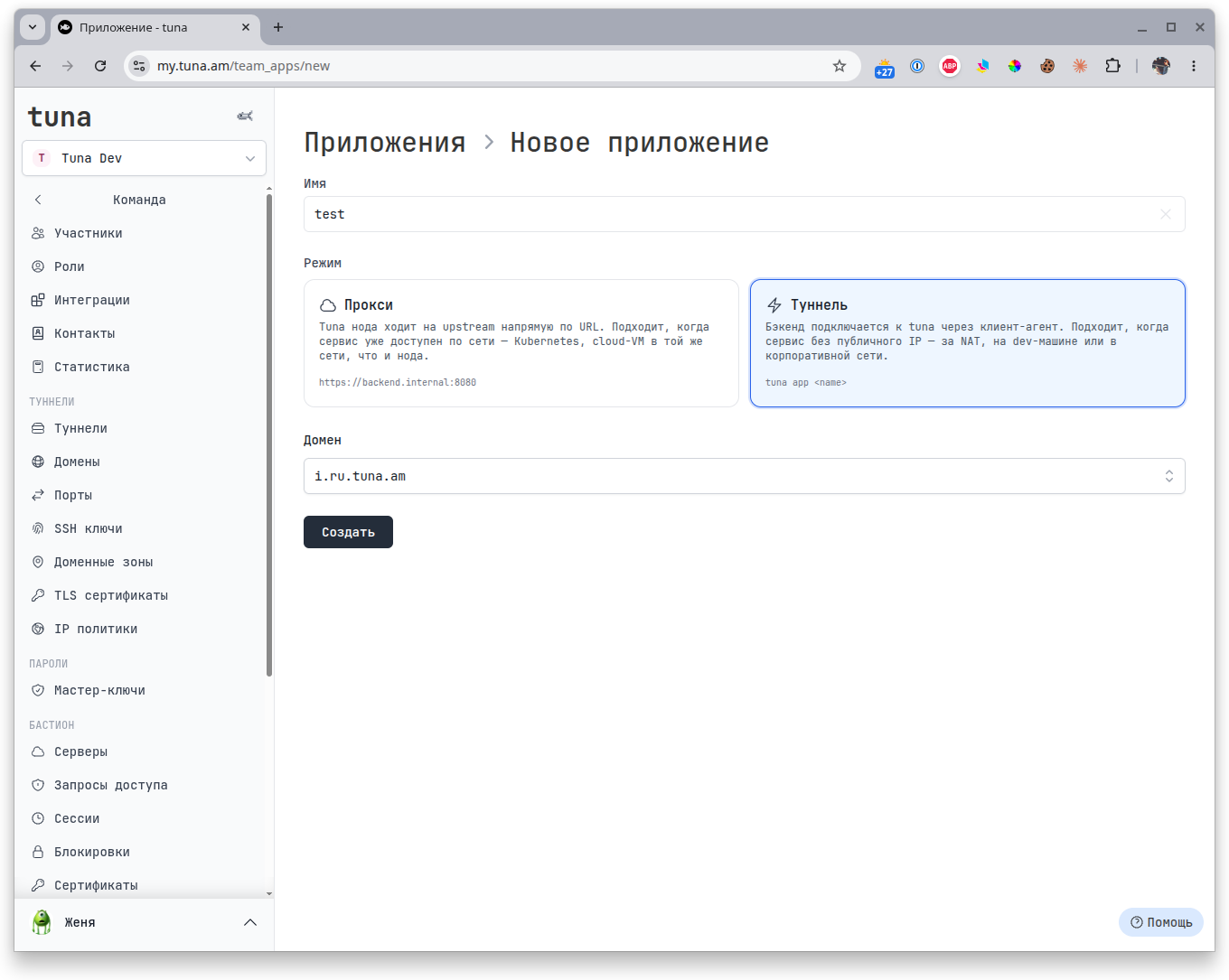1229x980 pixels.
Task: Click the Серверы cloud icon
Action: pos(38,751)
